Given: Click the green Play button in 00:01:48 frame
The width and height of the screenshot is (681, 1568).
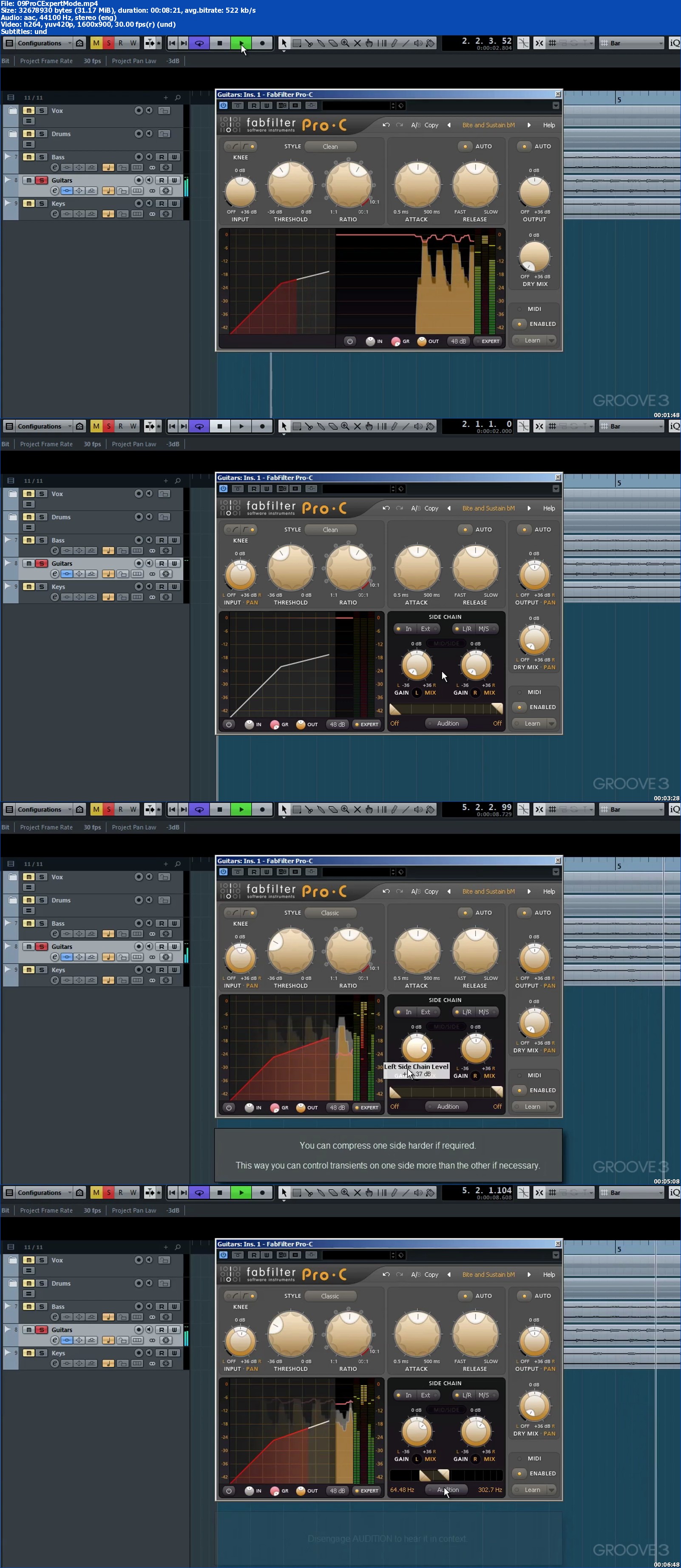Looking at the screenshot, I should 241,43.
